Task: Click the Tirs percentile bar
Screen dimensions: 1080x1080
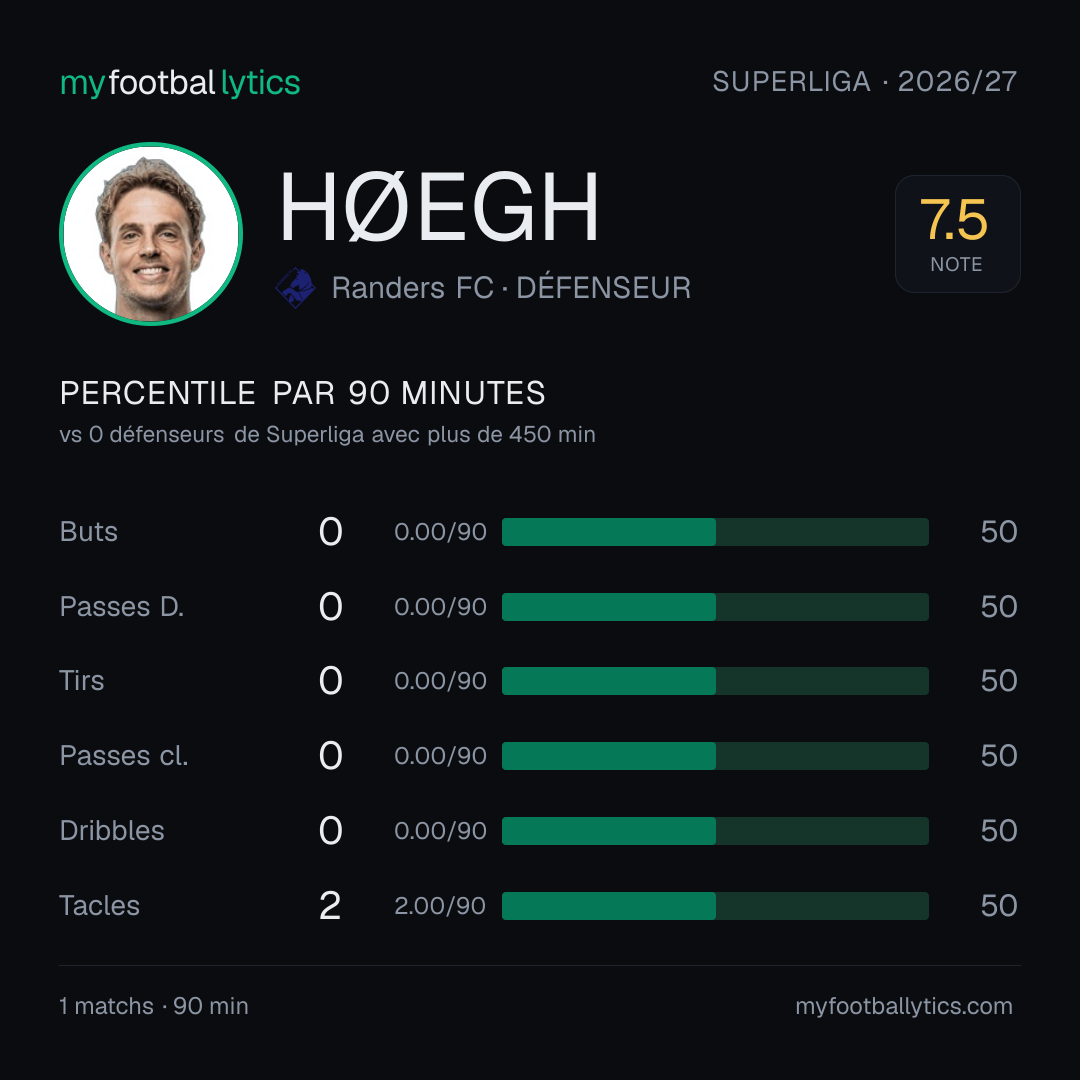Action: pos(715,681)
